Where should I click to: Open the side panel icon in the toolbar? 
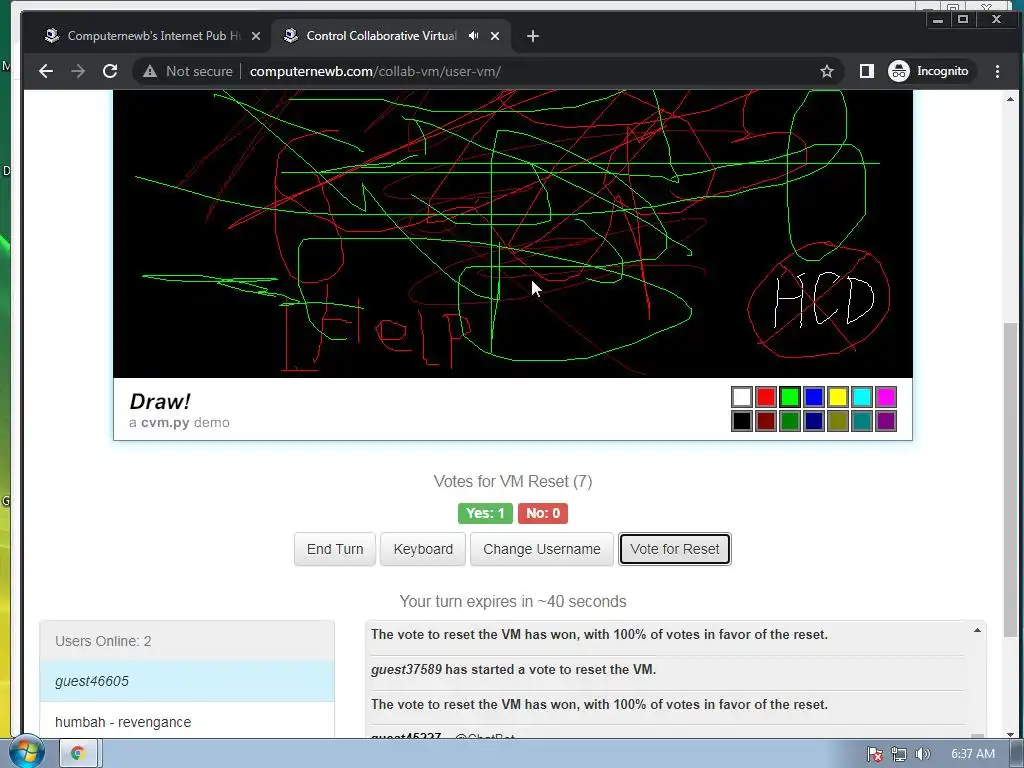[x=866, y=71]
